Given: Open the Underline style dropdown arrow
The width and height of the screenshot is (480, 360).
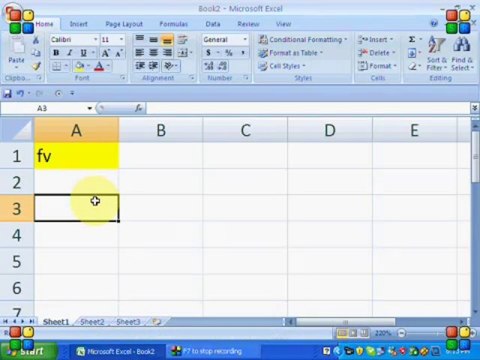Looking at the screenshot, I should pyautogui.click(x=93, y=53).
